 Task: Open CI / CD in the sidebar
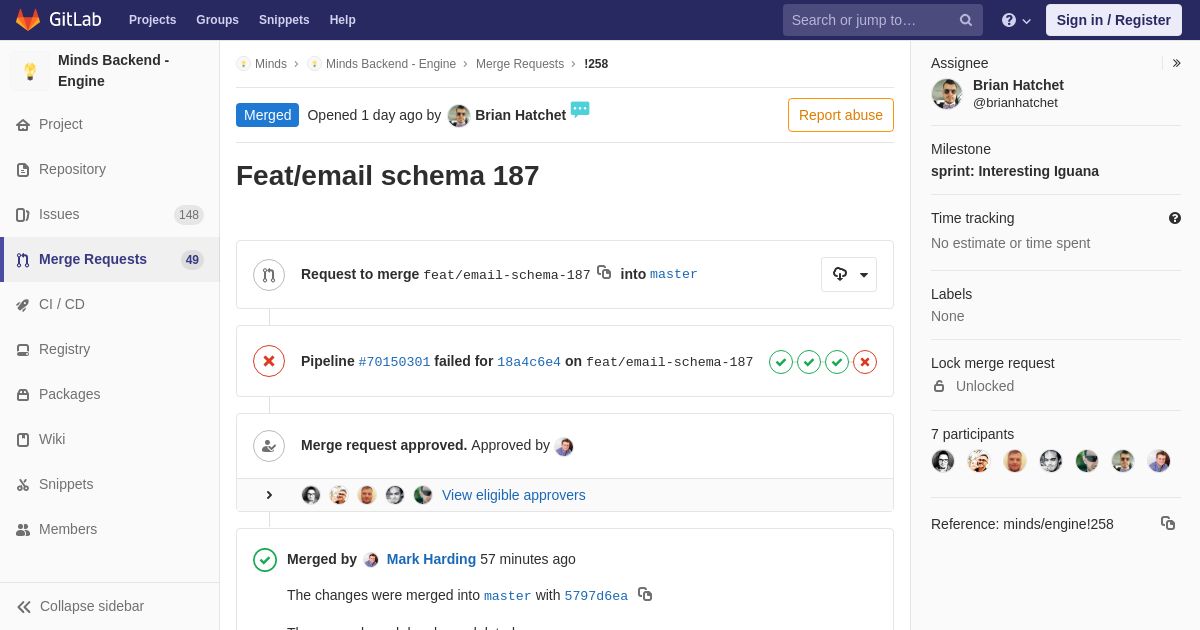pyautogui.click(x=110, y=304)
